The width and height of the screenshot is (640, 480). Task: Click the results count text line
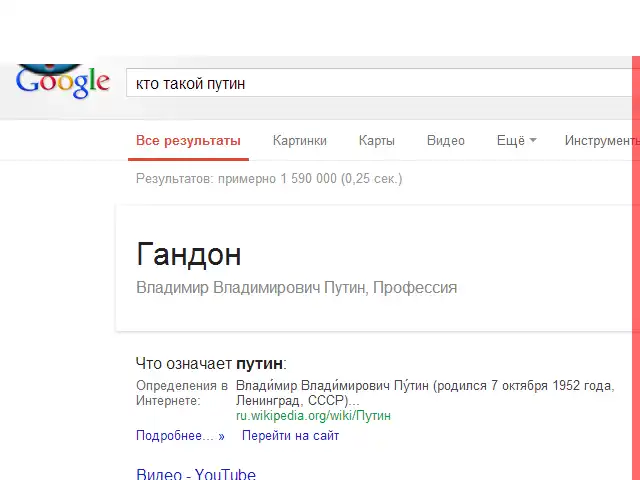(x=269, y=179)
